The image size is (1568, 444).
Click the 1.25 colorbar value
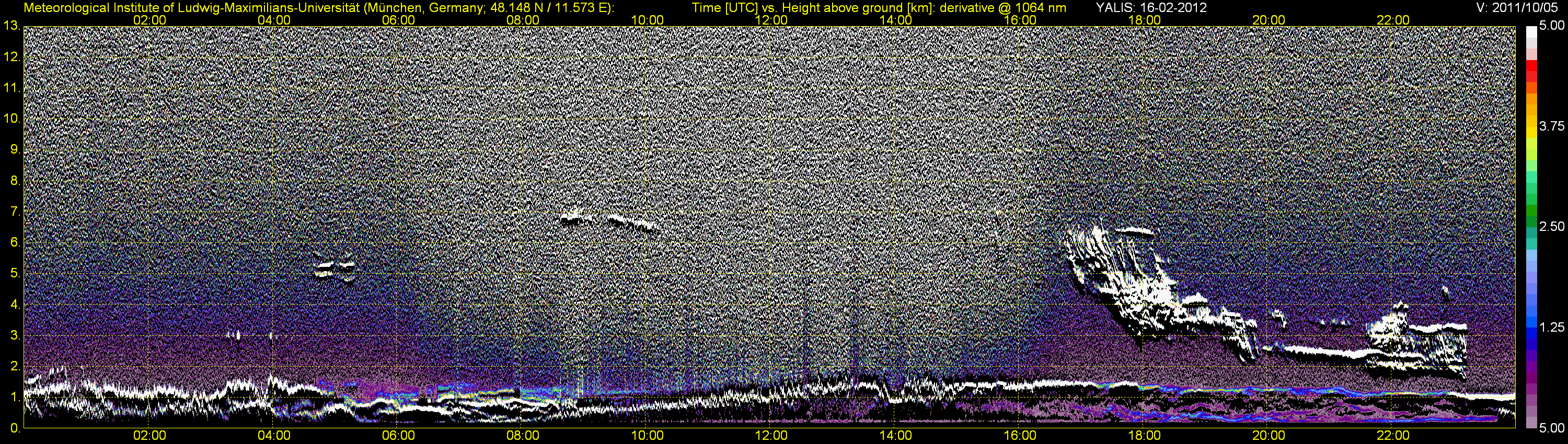(1552, 327)
